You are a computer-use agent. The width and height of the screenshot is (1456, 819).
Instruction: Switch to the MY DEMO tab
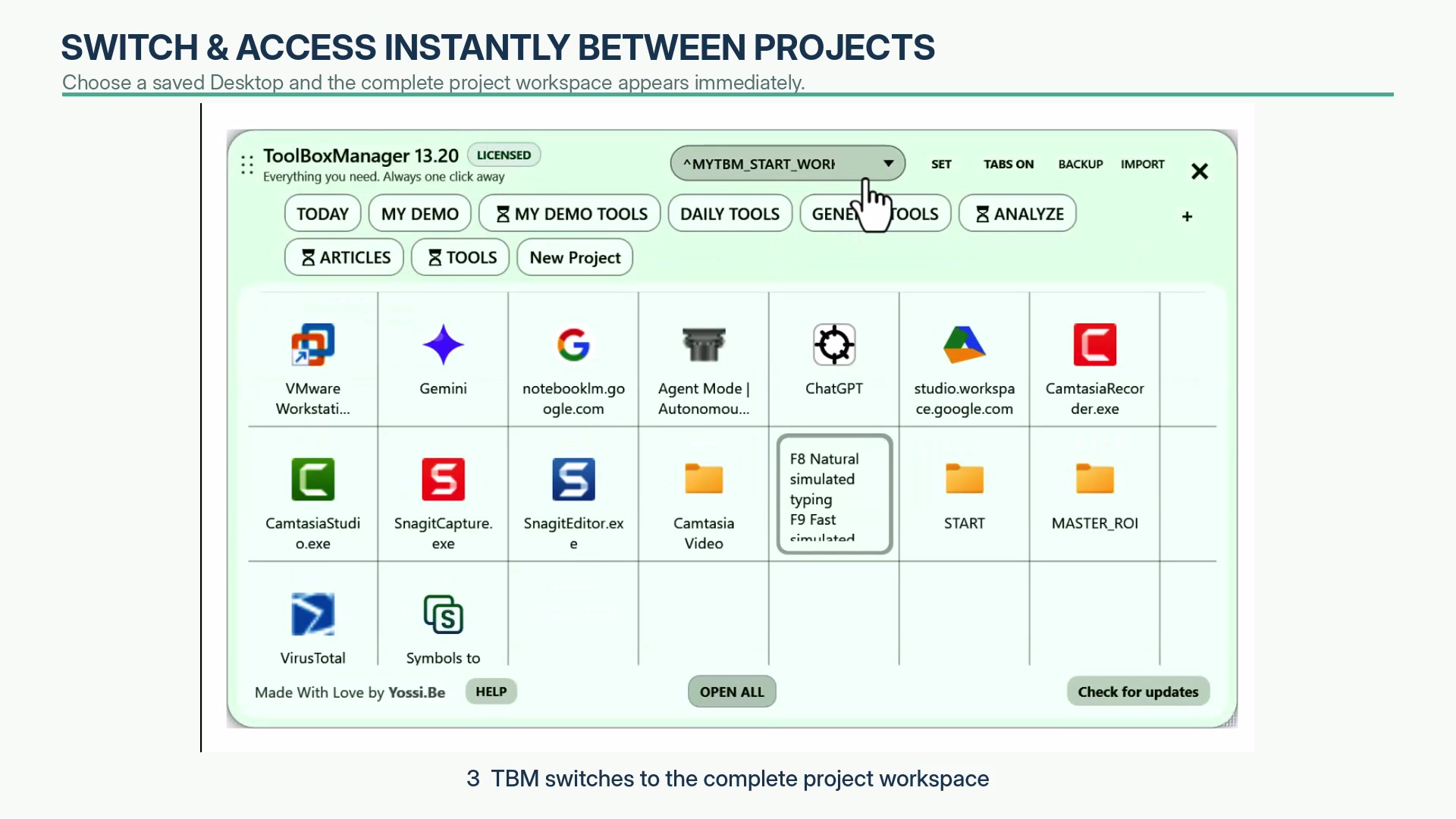coord(419,214)
